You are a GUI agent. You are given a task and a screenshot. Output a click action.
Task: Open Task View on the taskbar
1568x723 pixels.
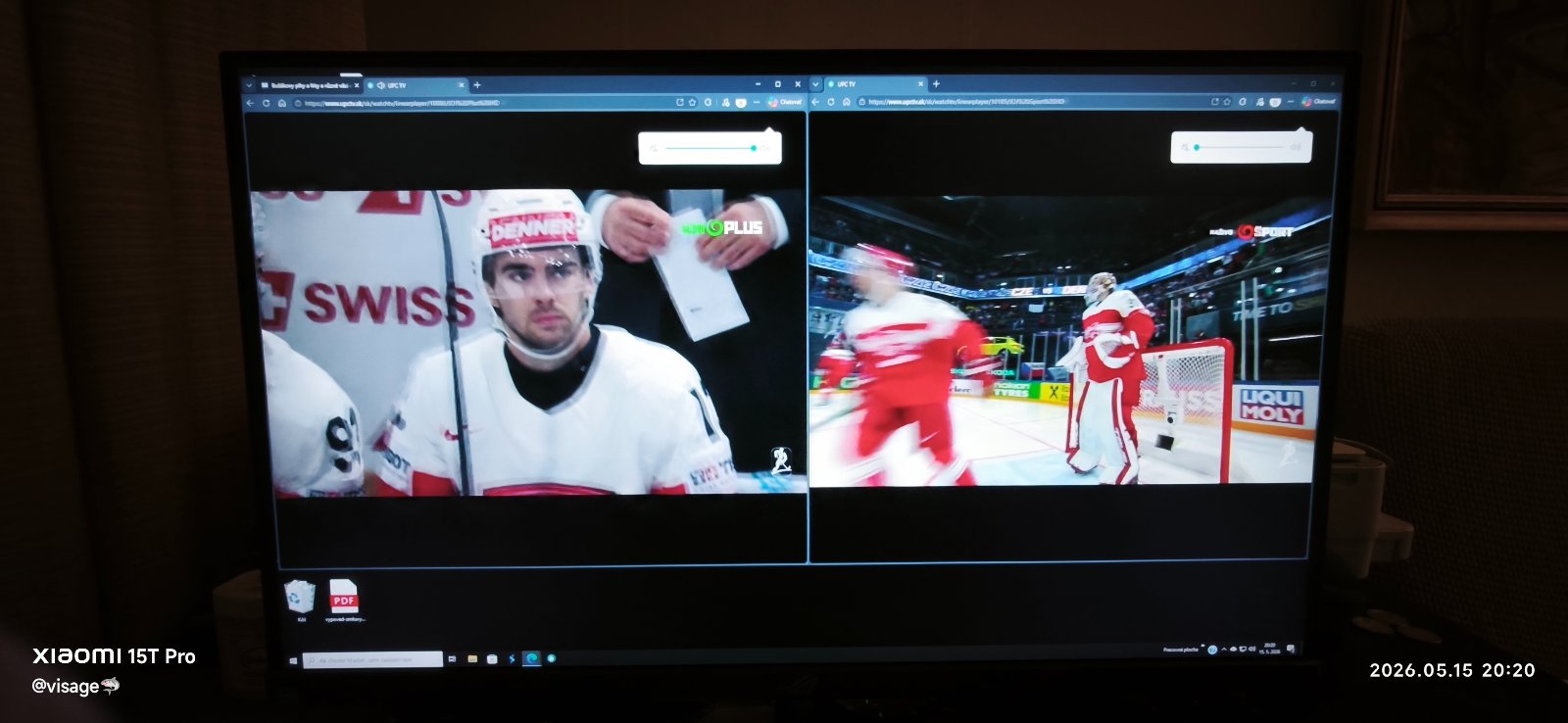[x=453, y=659]
